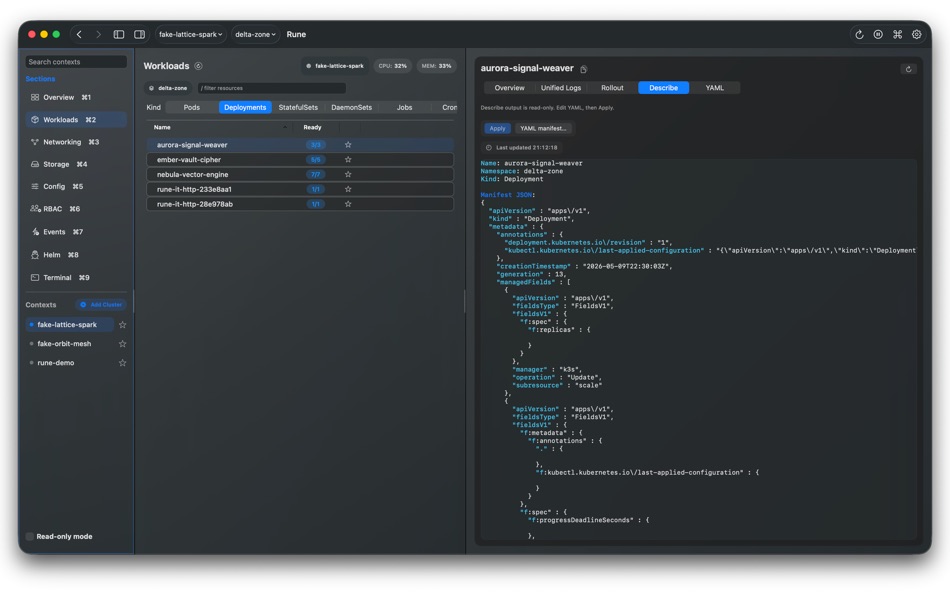Viewport: 950px width, 594px height.
Task: Click the delta-zone namespace chip
Action: (x=168, y=88)
